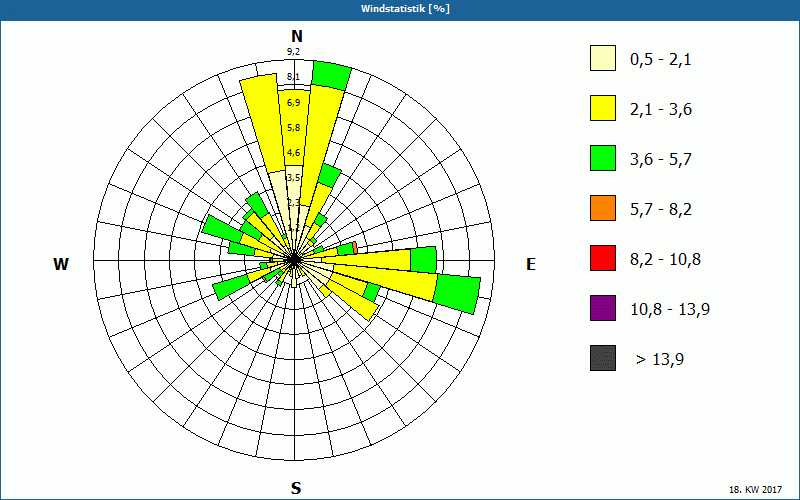Click the purple 10,8 - 13,9 legend swatch

click(603, 308)
